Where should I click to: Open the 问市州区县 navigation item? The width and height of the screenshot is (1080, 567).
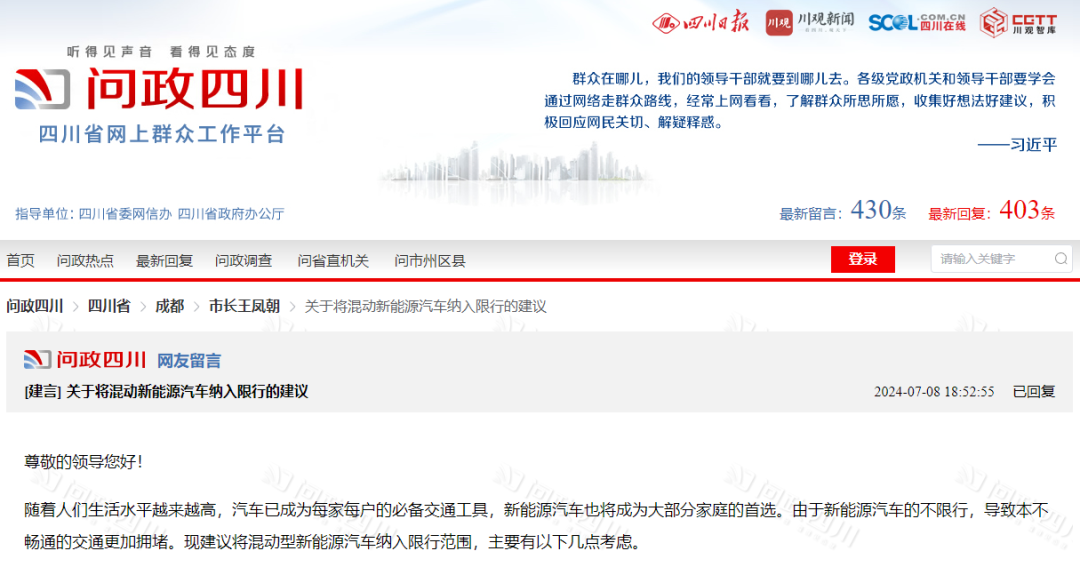[430, 260]
